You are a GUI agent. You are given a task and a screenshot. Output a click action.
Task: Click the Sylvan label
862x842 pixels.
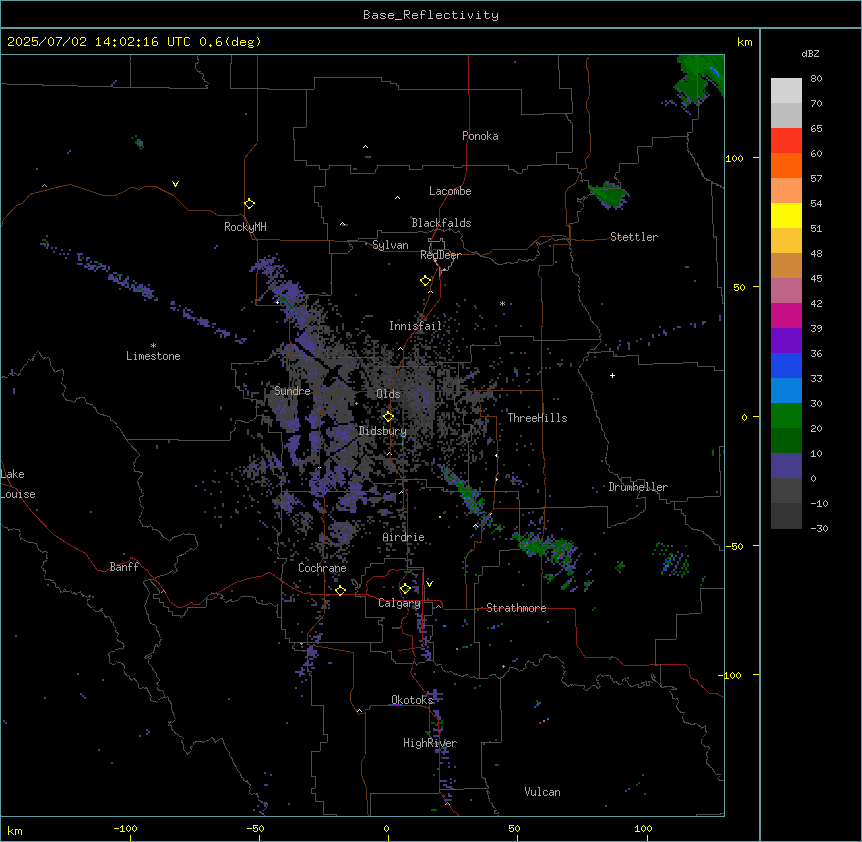point(390,245)
